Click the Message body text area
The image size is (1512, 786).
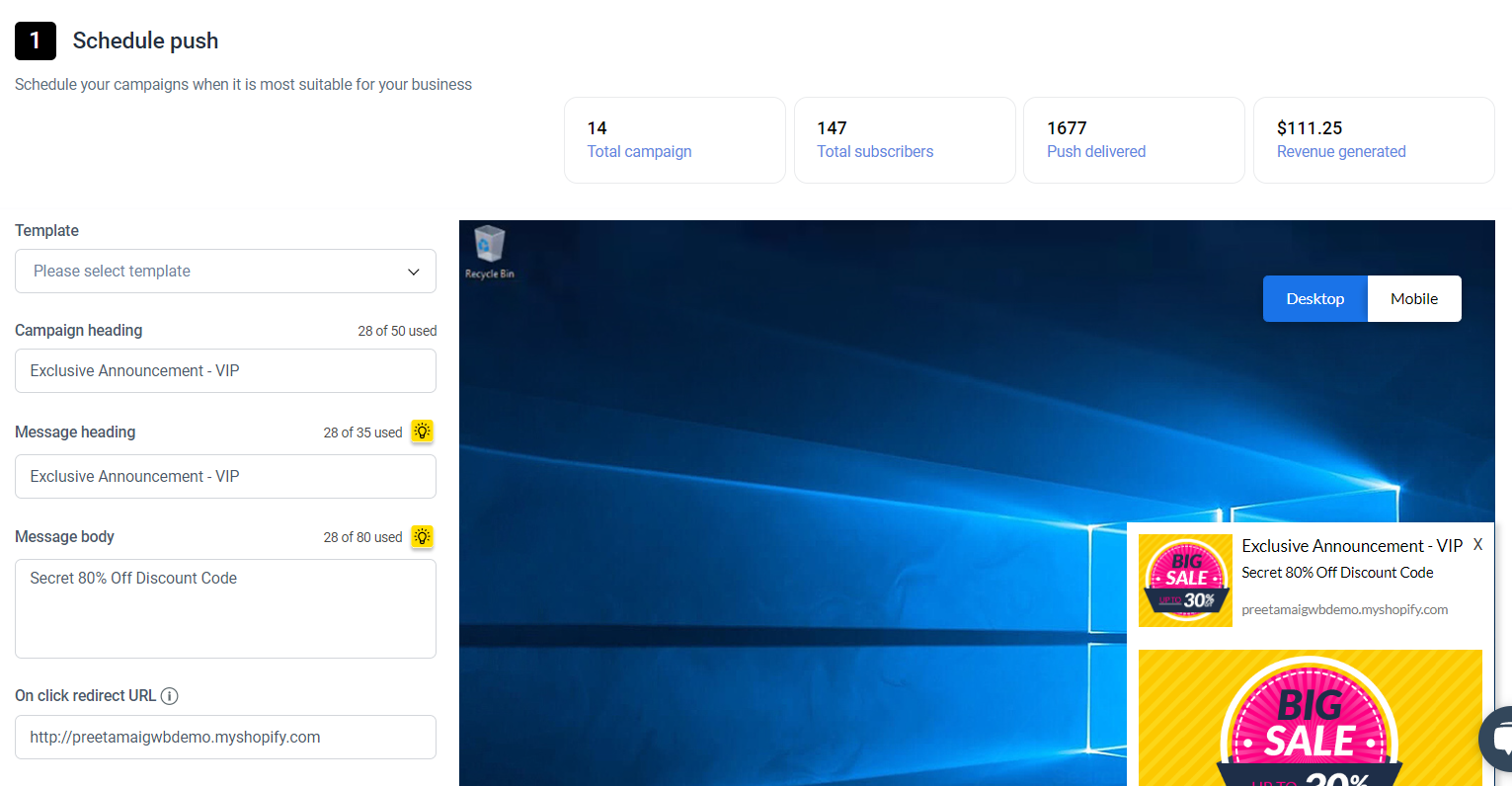225,609
